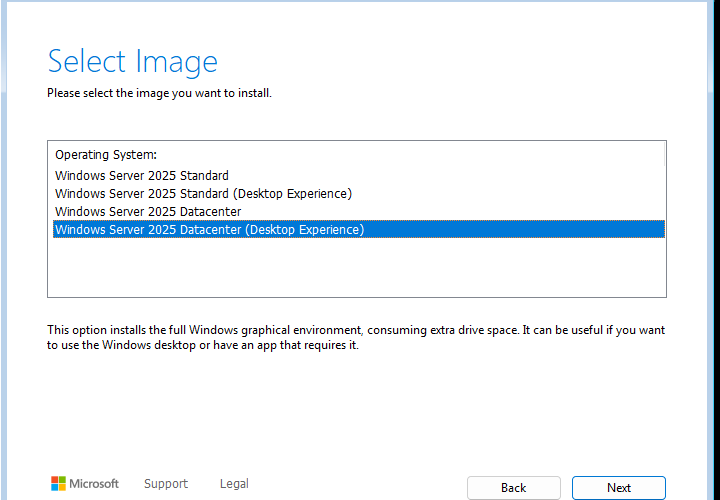This screenshot has height=500, width=720.
Task: Click the Operating System column header
Action: click(x=106, y=155)
